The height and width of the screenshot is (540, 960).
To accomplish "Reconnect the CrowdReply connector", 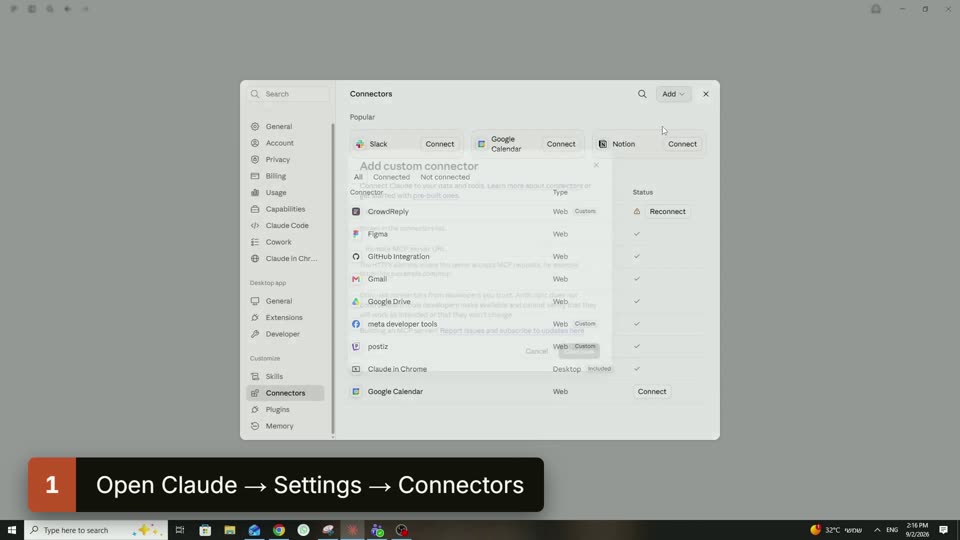I will pos(667,211).
